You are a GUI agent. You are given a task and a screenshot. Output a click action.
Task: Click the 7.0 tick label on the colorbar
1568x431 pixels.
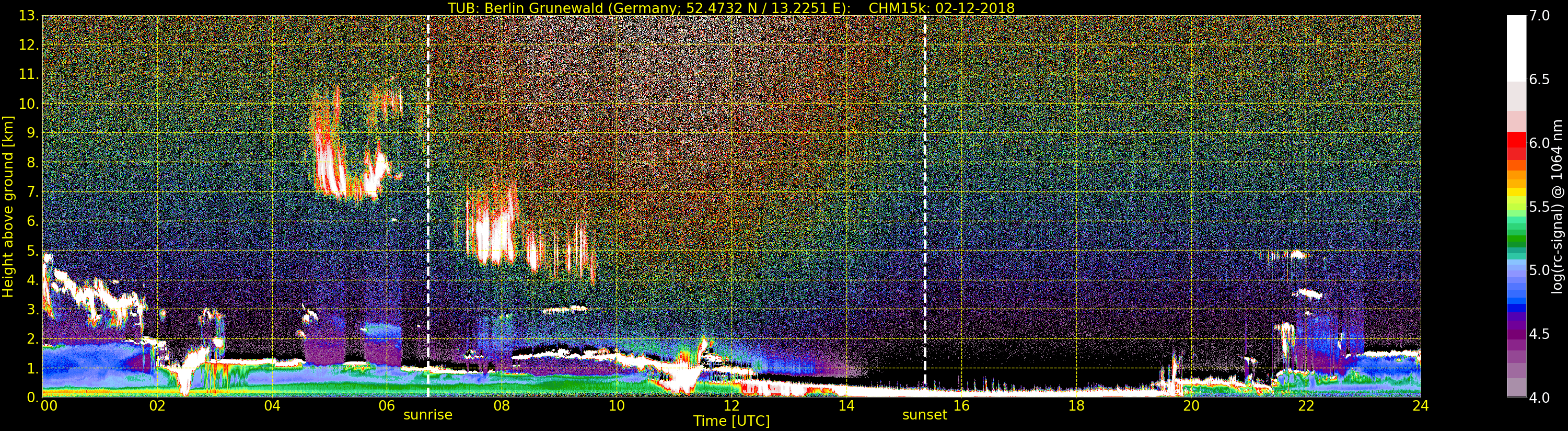click(x=1539, y=16)
